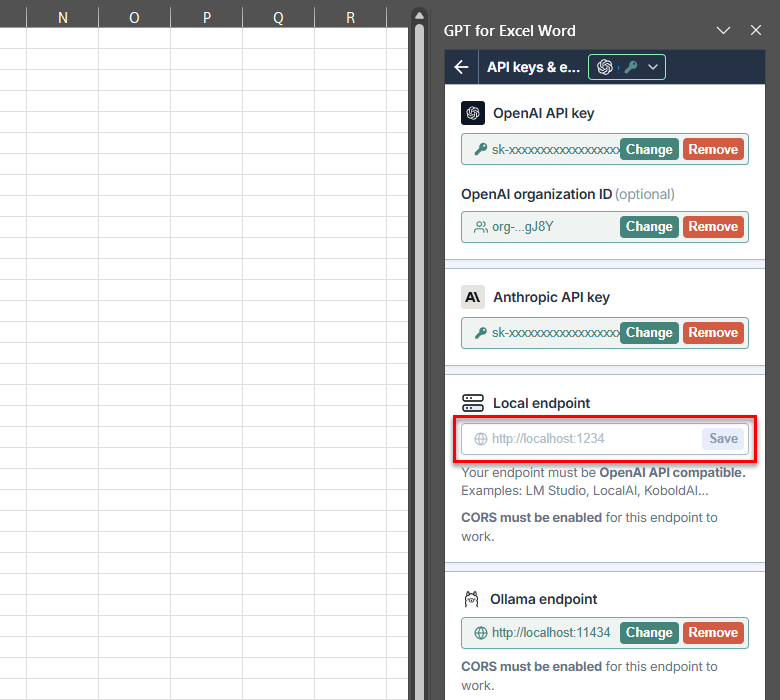Image resolution: width=780 pixels, height=700 pixels.
Task: Select column P header
Action: click(206, 18)
